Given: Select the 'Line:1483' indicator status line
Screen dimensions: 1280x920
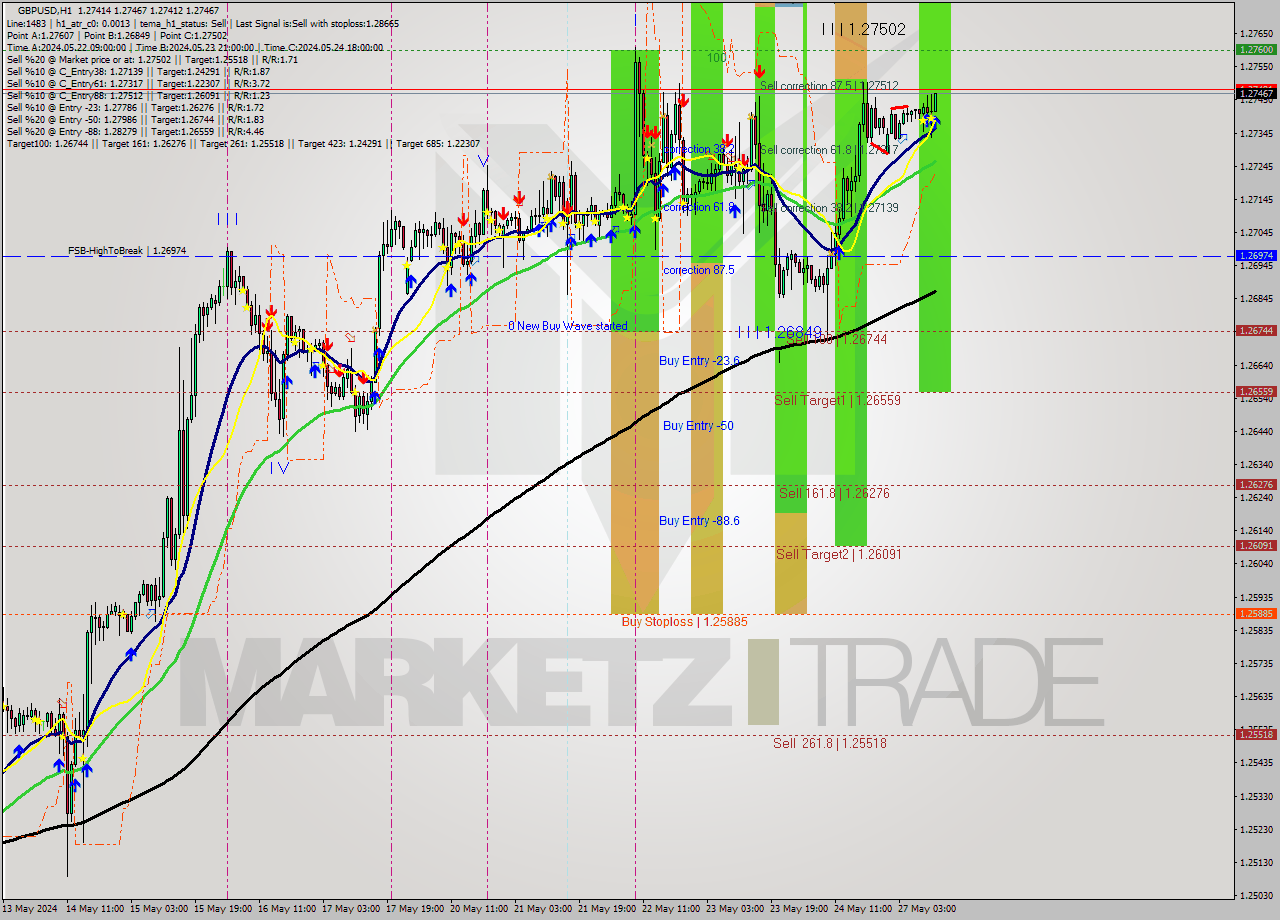Looking at the screenshot, I should [x=203, y=22].
